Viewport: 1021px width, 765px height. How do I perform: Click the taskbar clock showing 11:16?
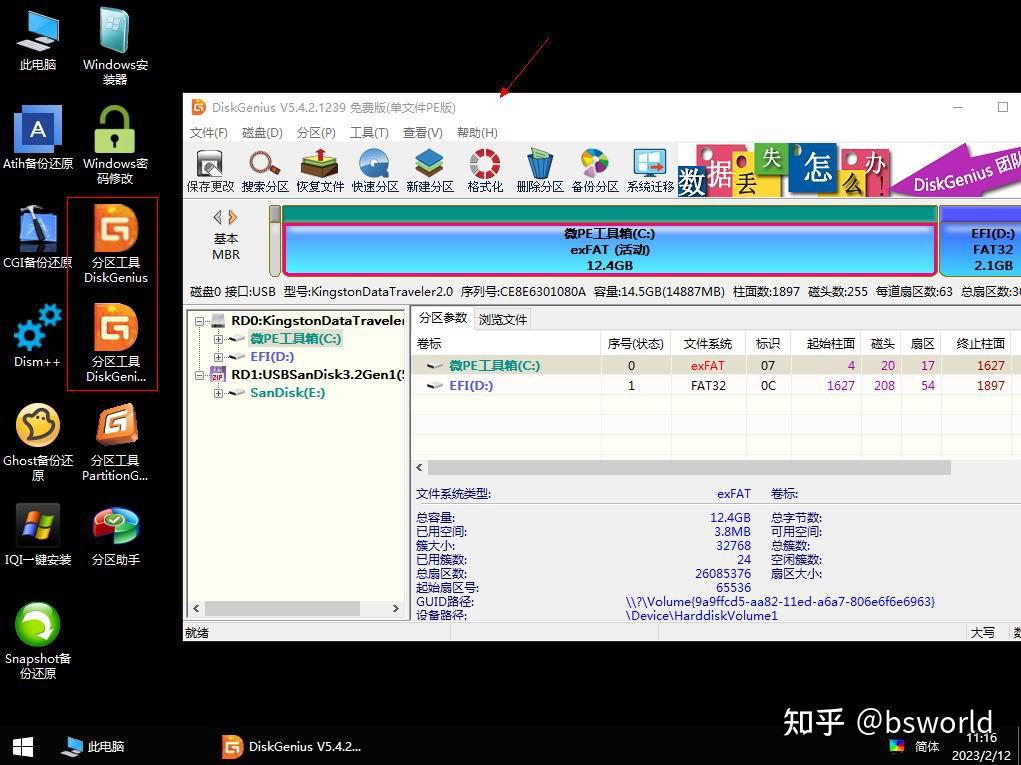point(981,747)
